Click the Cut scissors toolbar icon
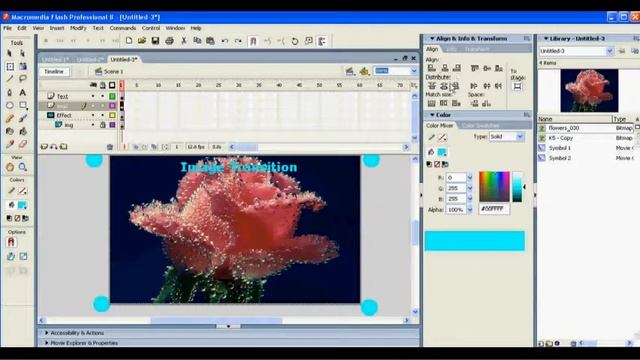Image resolution: width=640 pixels, height=360 pixels. click(x=184, y=41)
